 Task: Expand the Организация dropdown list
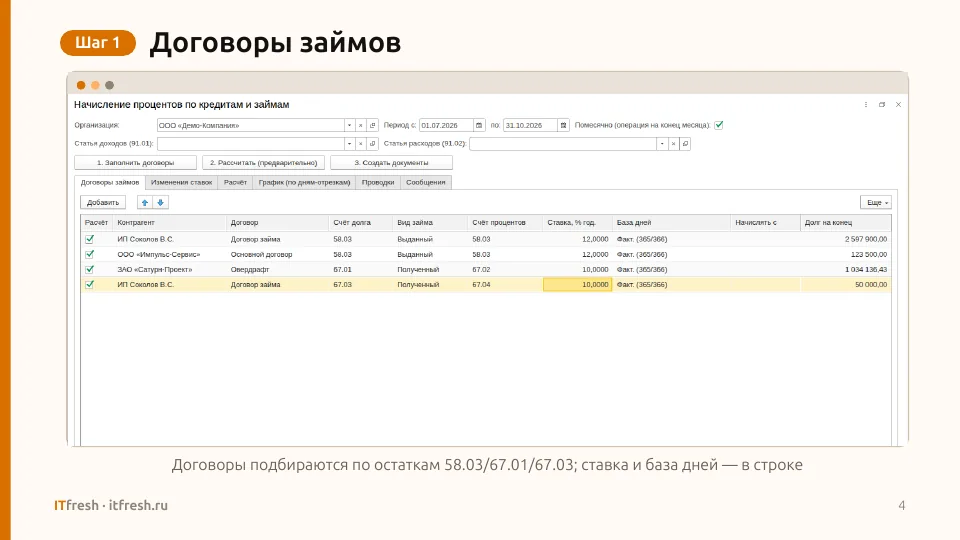click(x=349, y=126)
